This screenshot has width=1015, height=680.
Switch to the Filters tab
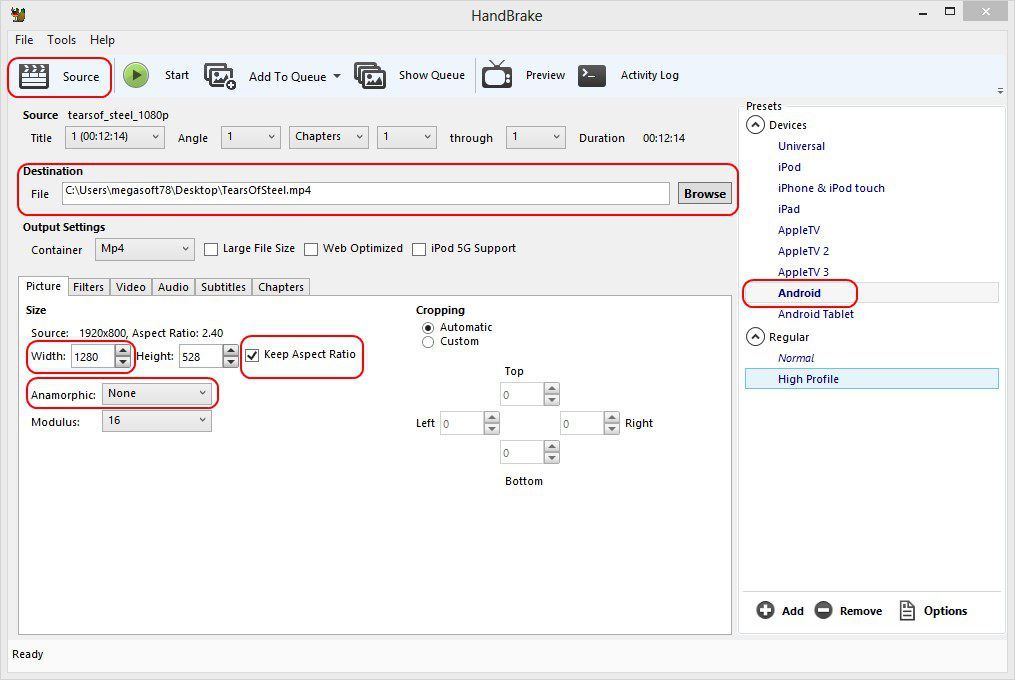pos(88,287)
